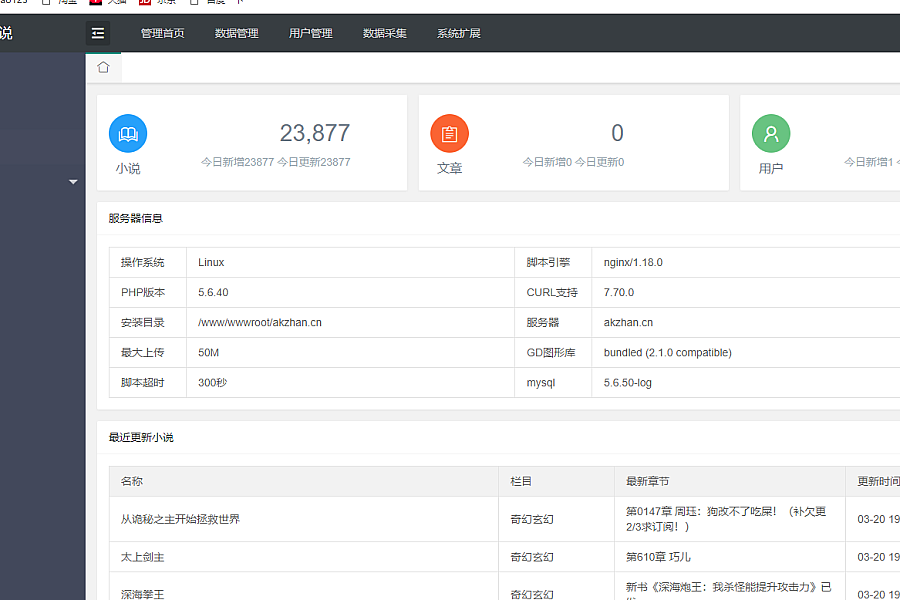The width and height of the screenshot is (900, 600).
Task: Open the home icon tab
Action: tap(103, 68)
